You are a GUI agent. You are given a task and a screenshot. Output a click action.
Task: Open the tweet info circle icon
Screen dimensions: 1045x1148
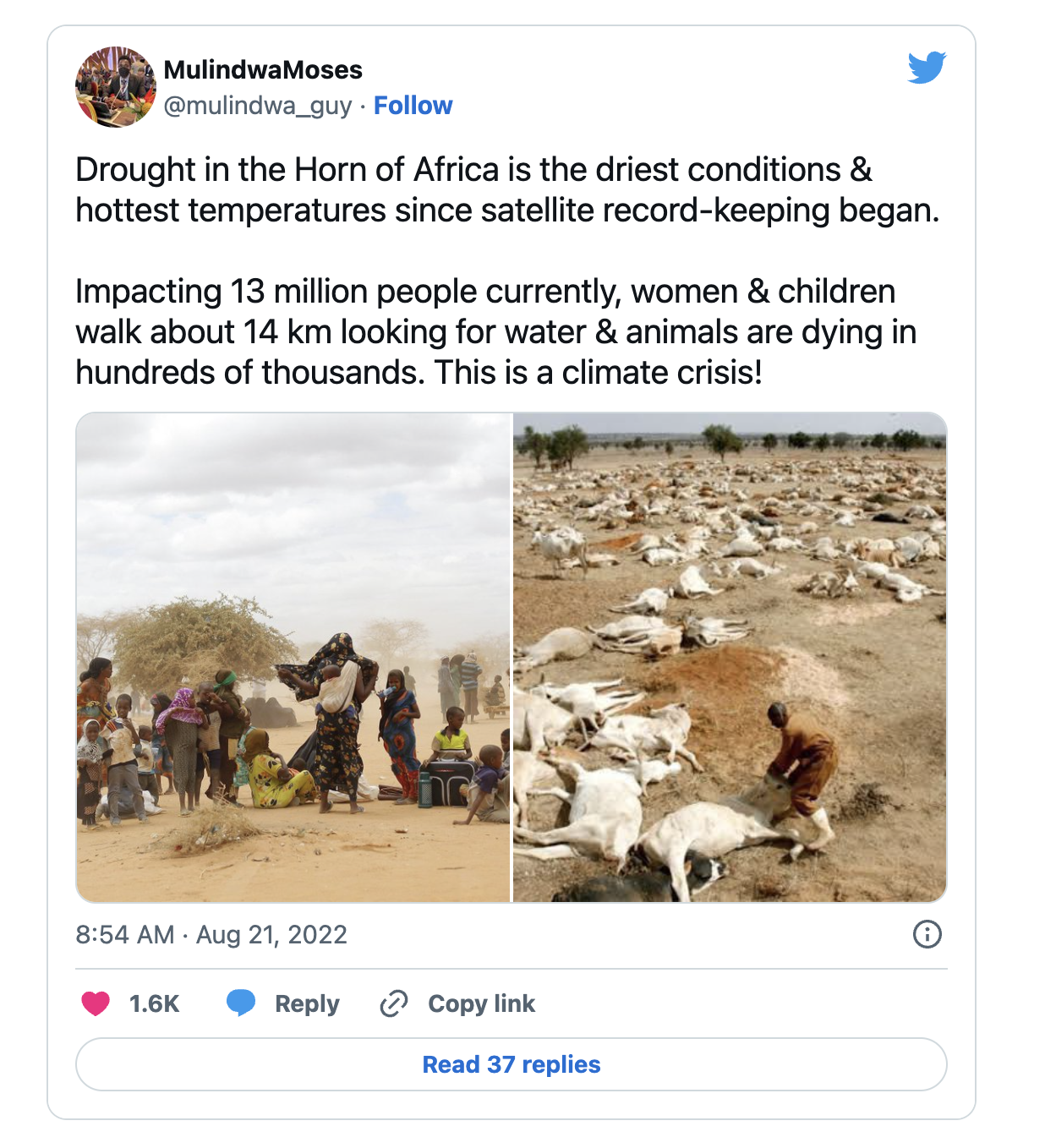[x=927, y=934]
